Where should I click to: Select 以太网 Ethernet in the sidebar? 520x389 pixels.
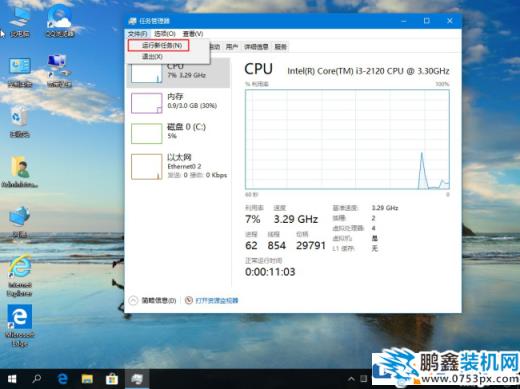click(x=179, y=166)
